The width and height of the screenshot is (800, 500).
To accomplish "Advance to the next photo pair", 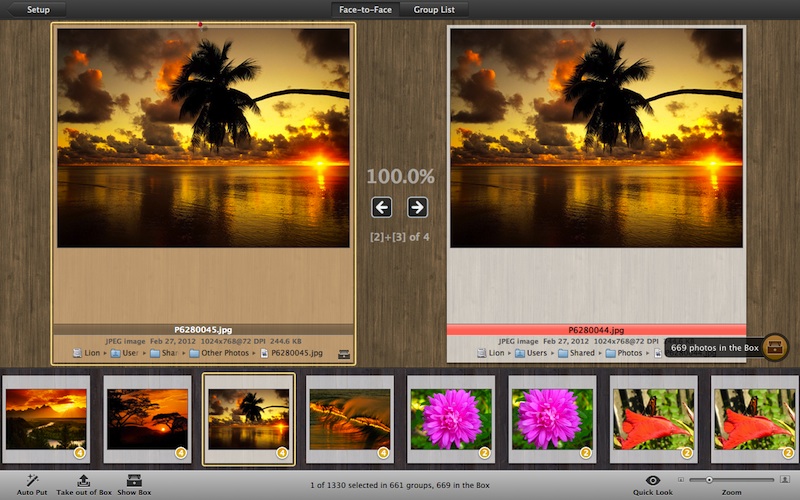I will pos(417,207).
